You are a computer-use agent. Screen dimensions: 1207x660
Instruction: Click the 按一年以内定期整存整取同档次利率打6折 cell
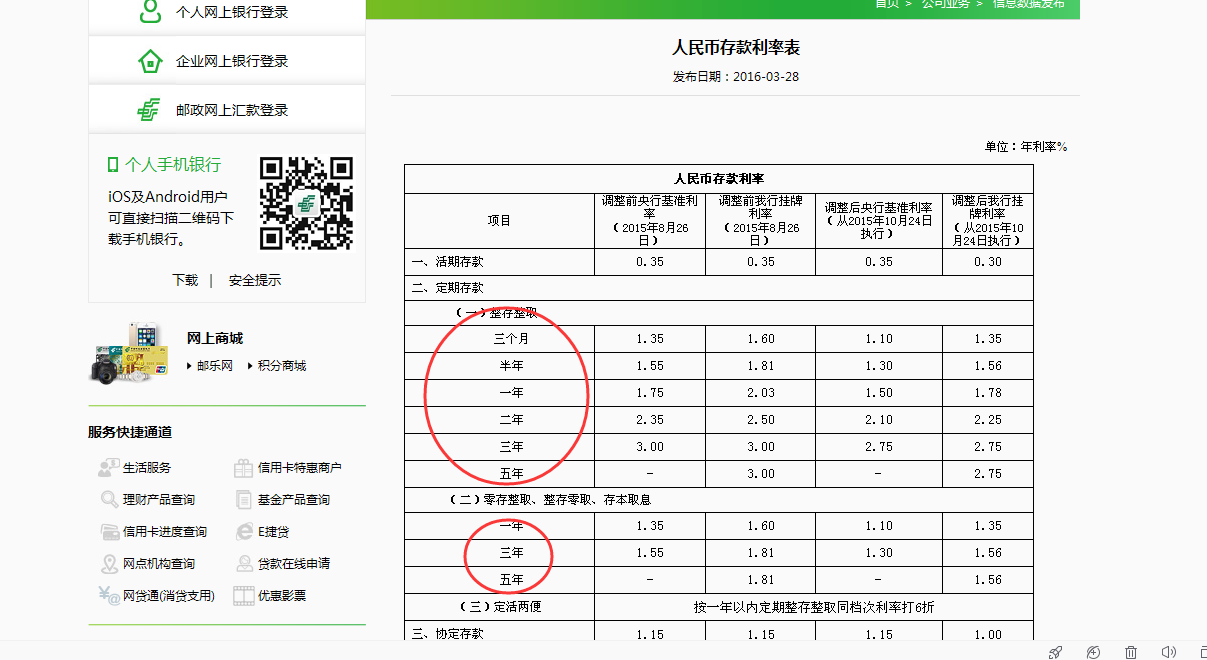(x=814, y=606)
